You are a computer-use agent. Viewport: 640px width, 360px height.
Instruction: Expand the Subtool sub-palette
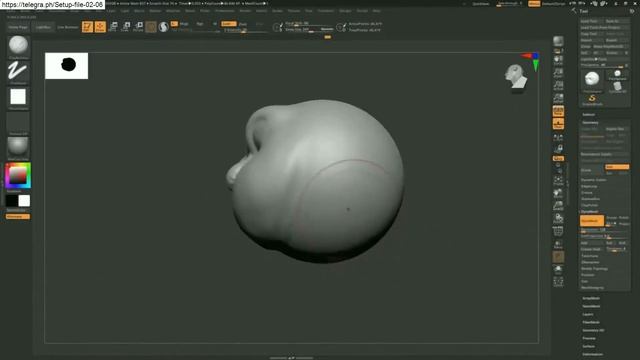pos(588,115)
